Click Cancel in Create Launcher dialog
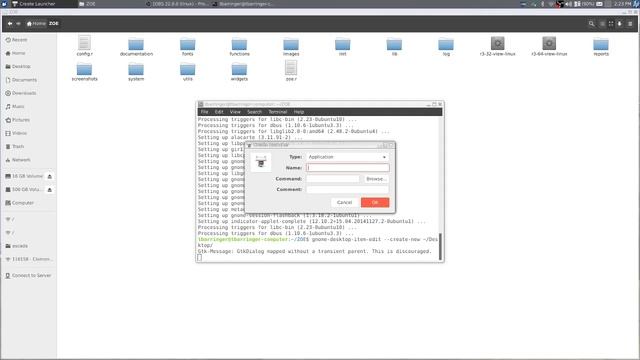Viewport: 640px width, 360px height. [x=344, y=202]
